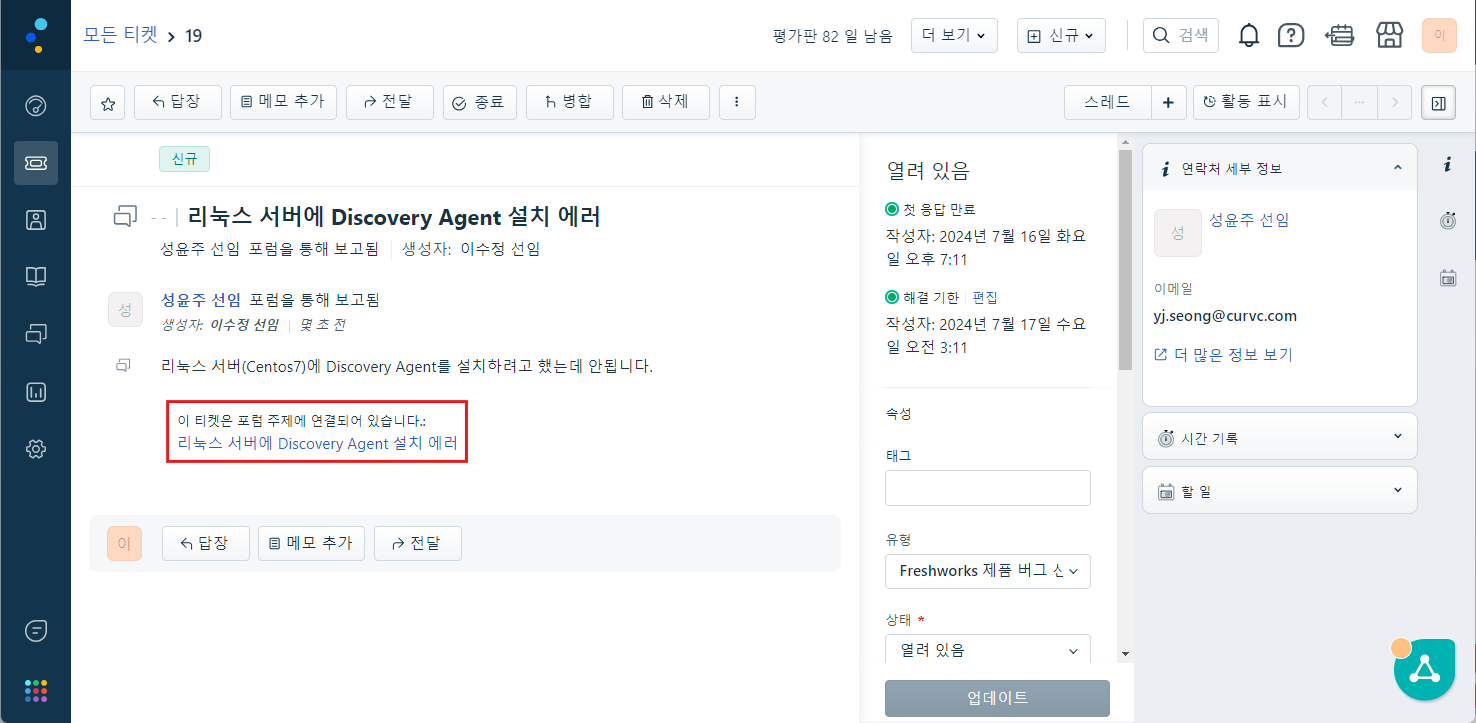Expand the 시간 기록 panel
This screenshot has width=1476, height=723.
click(1279, 438)
